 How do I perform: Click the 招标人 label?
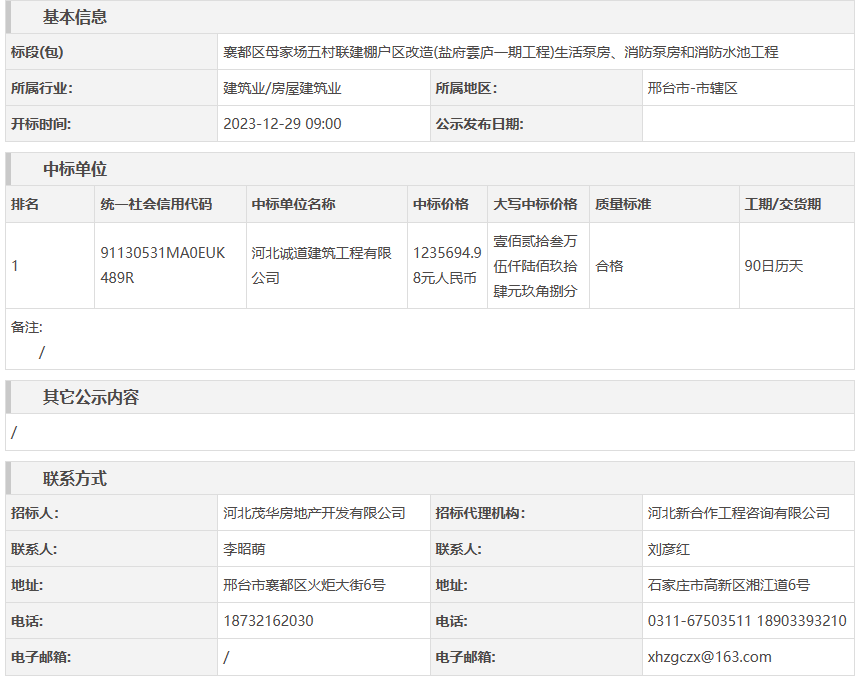click(x=35, y=513)
